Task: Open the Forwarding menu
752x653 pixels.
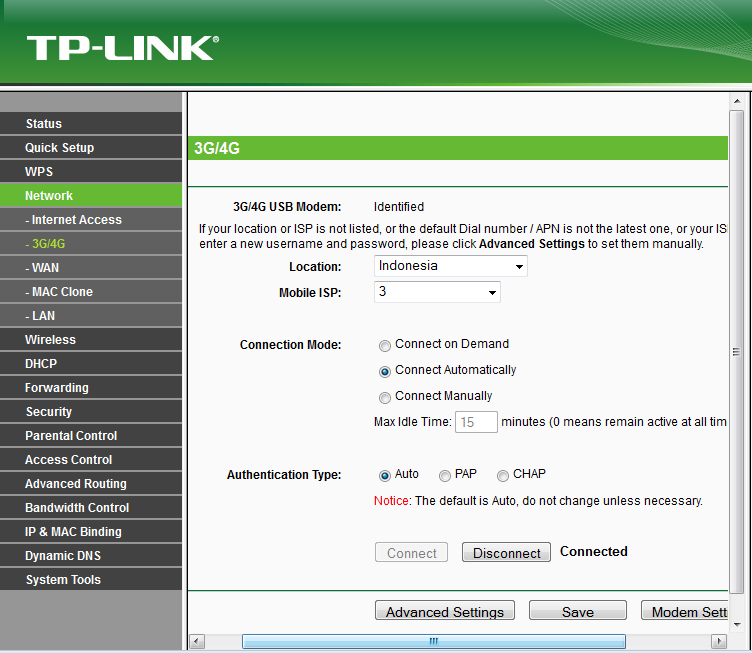Action: (91, 387)
